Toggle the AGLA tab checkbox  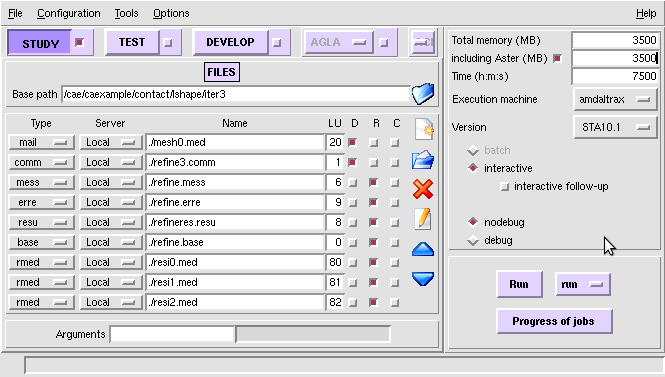click(383, 42)
